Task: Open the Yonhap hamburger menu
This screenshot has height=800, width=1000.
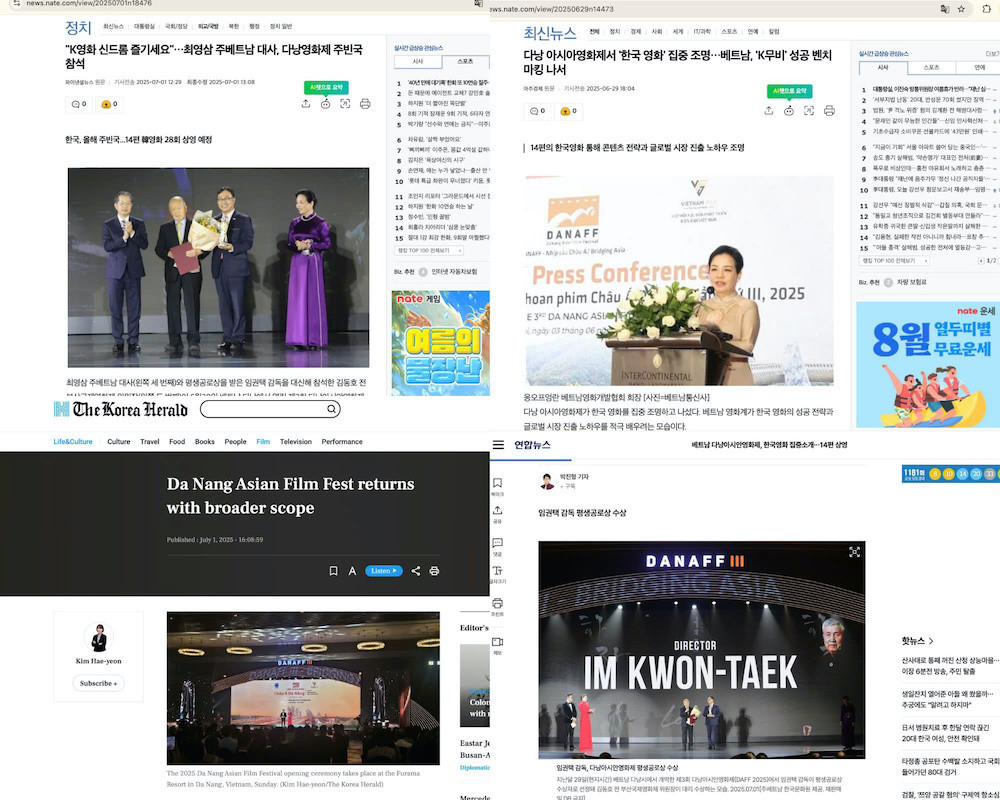Action: pyautogui.click(x=498, y=444)
